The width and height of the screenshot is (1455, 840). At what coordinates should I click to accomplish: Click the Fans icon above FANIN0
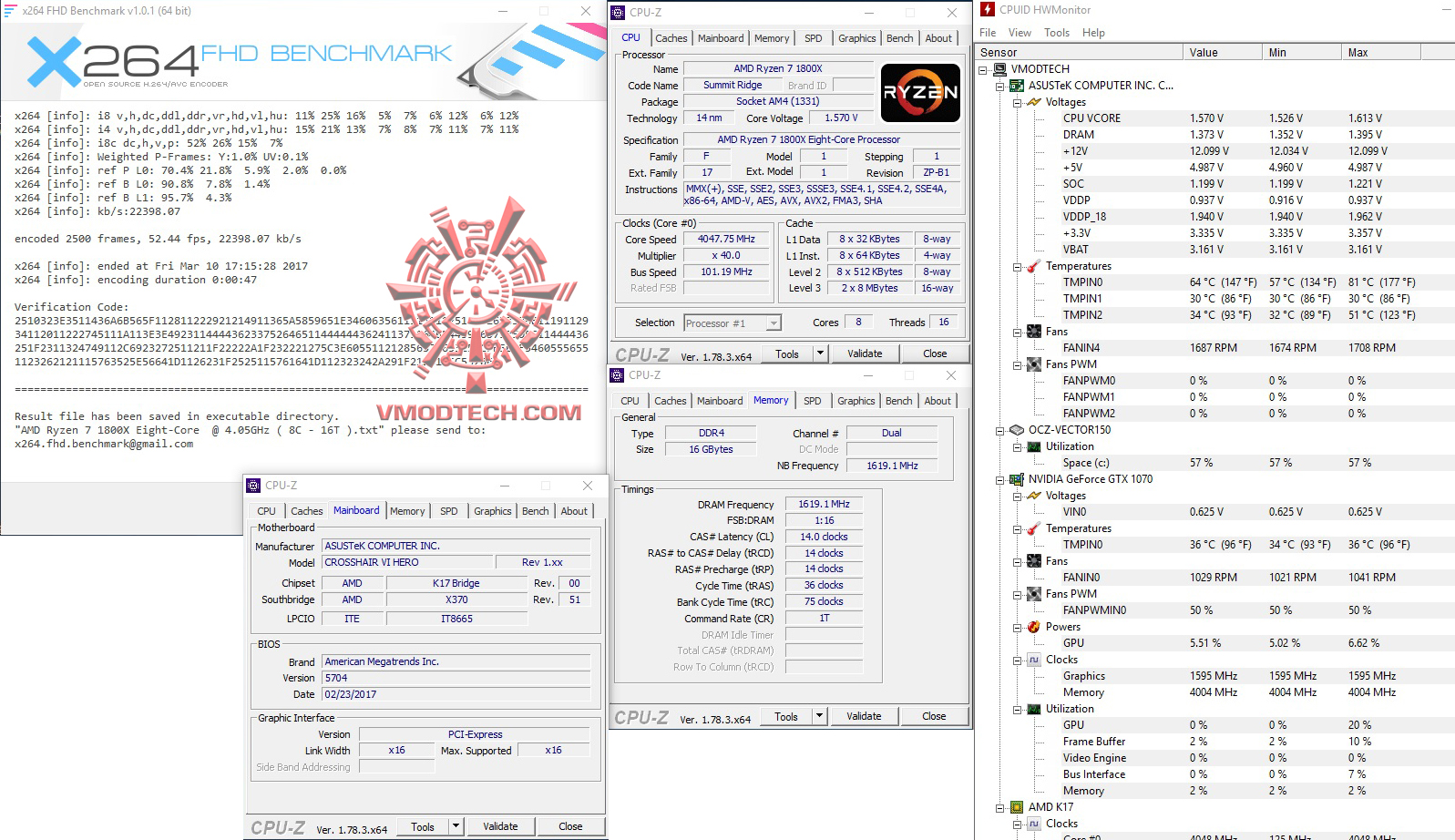click(1034, 561)
